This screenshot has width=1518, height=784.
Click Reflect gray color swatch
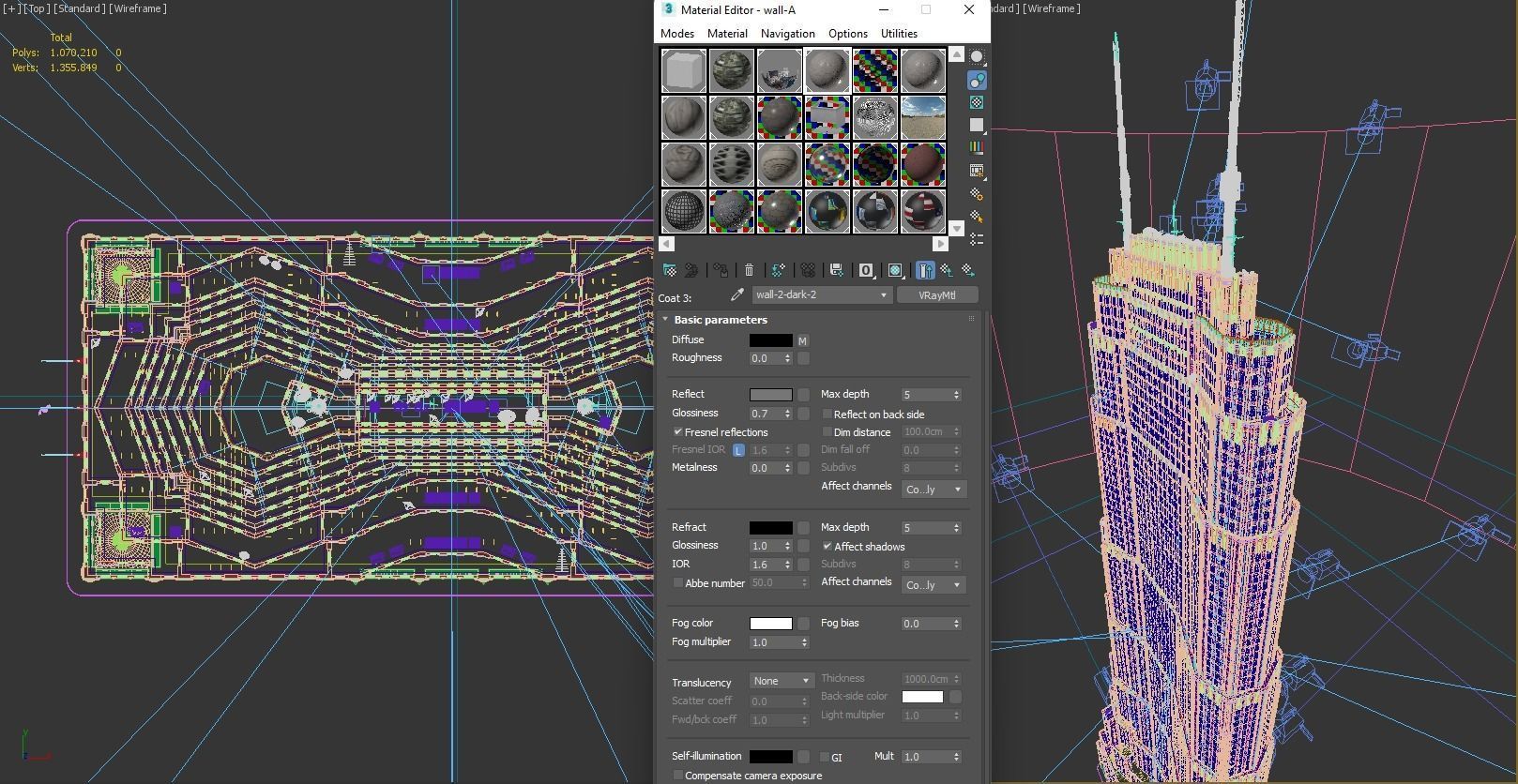point(771,395)
